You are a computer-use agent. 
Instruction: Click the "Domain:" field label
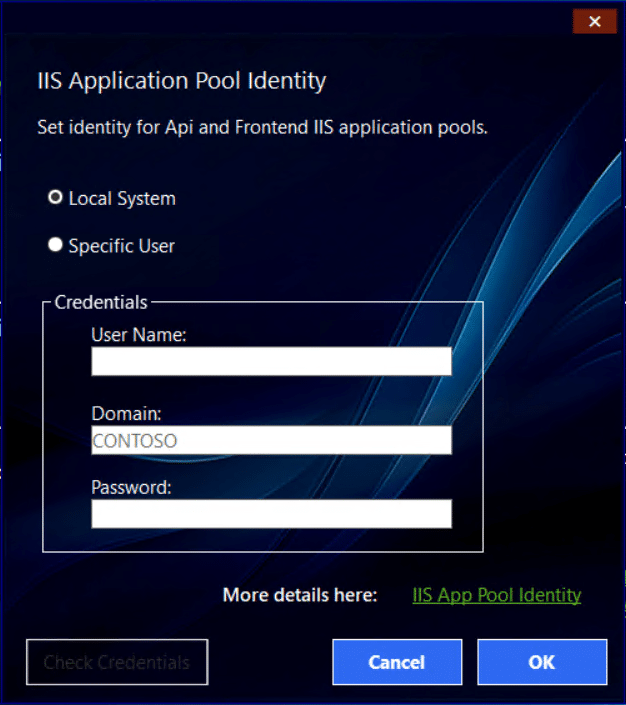point(126,413)
